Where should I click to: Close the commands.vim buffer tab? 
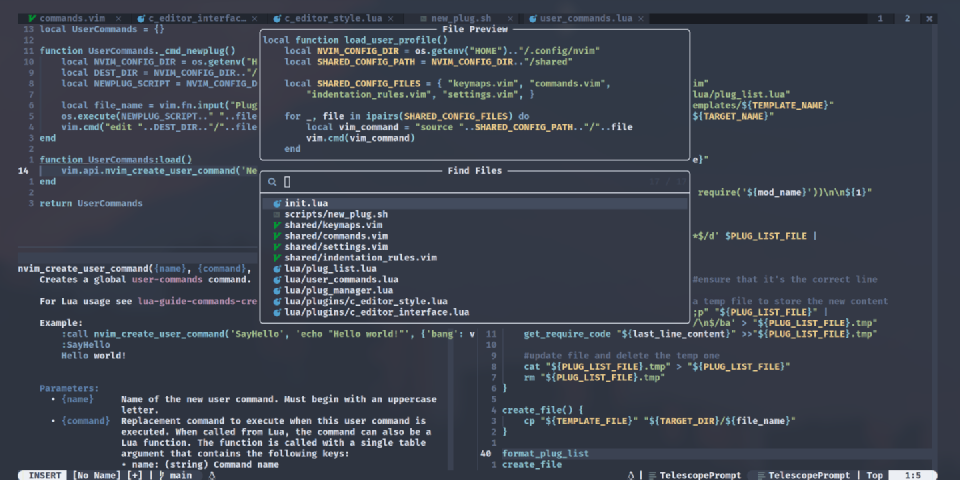tap(118, 18)
